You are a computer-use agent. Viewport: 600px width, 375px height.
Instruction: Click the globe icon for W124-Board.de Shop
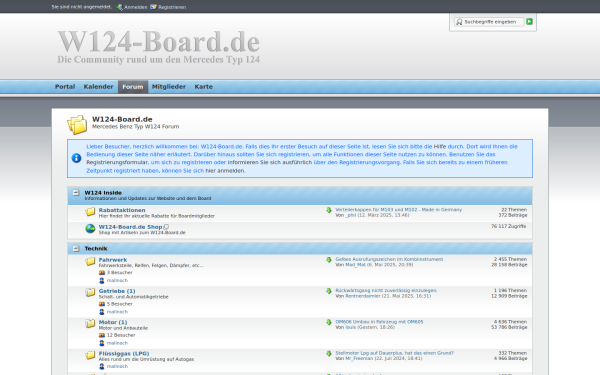(x=90, y=229)
